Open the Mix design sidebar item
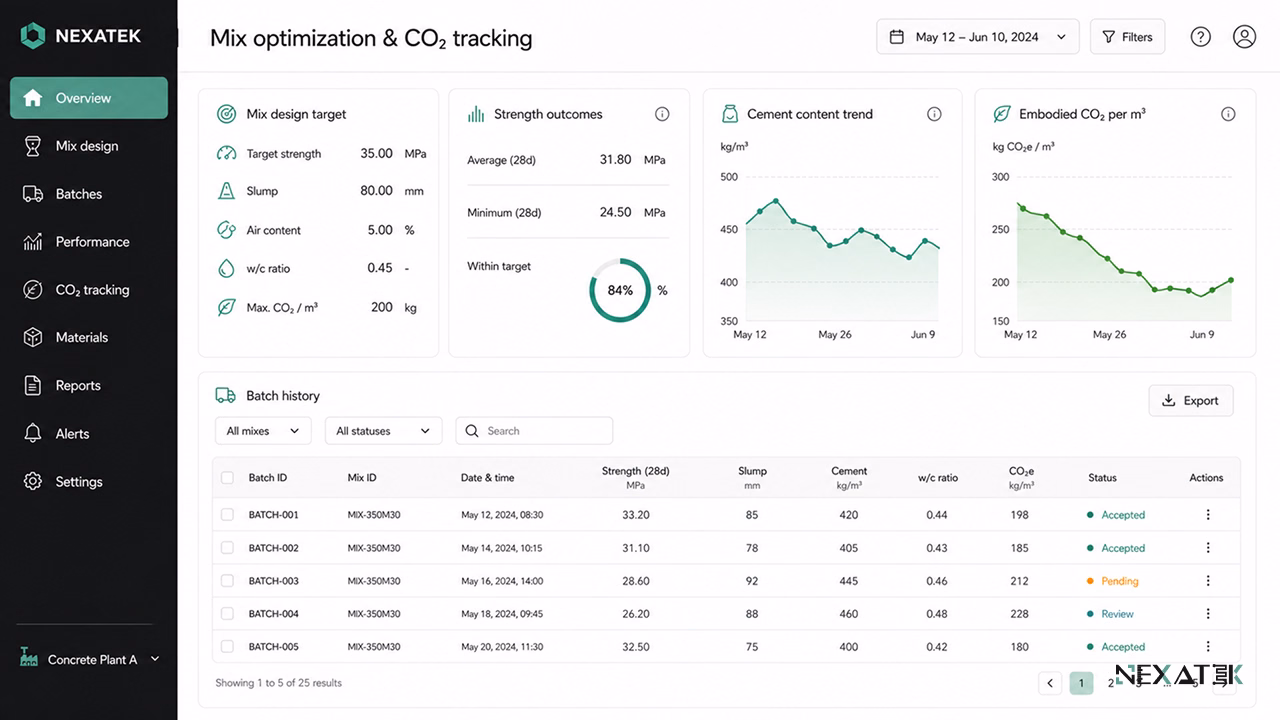 click(x=89, y=146)
